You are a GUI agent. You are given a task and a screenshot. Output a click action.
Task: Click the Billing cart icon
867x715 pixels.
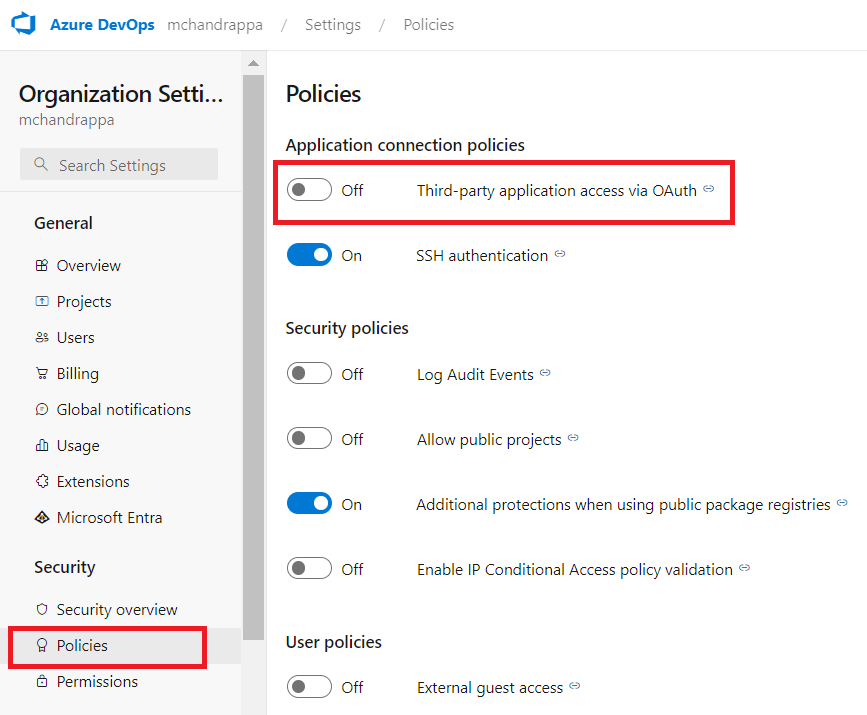coord(42,373)
